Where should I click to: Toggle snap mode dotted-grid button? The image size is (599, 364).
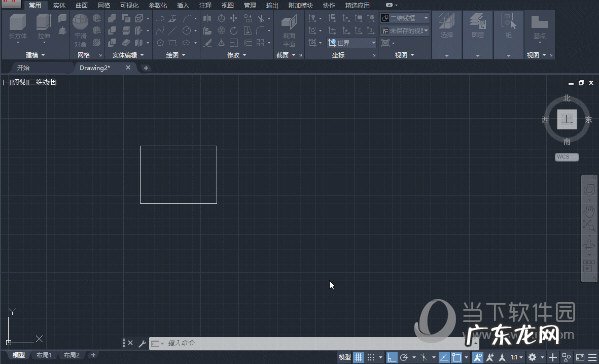[x=371, y=358]
